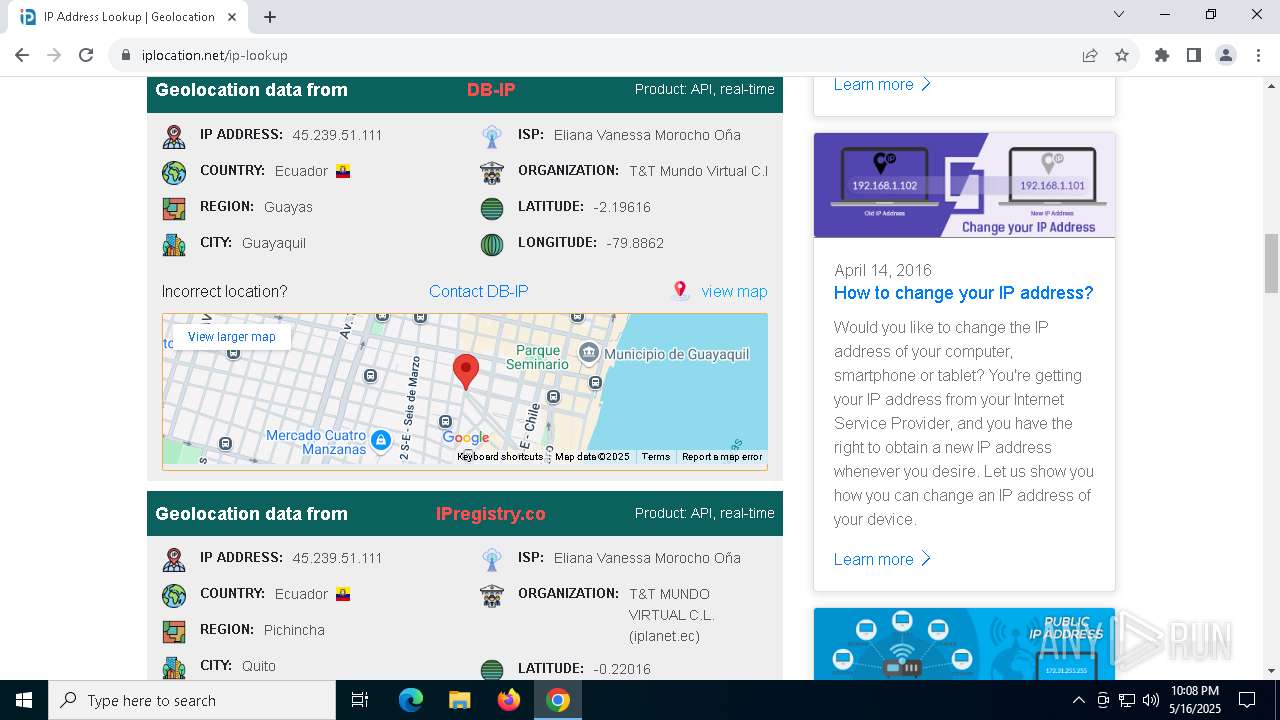Click DB-IP country globe icon
Screen dimensions: 1280x720
pos(174,172)
